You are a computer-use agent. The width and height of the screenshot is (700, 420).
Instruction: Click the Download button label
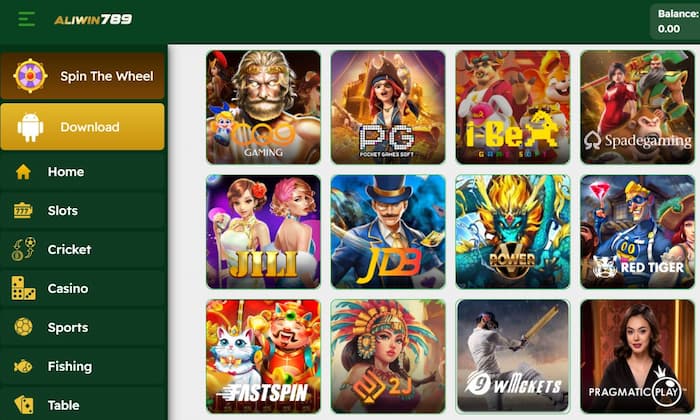tap(90, 127)
